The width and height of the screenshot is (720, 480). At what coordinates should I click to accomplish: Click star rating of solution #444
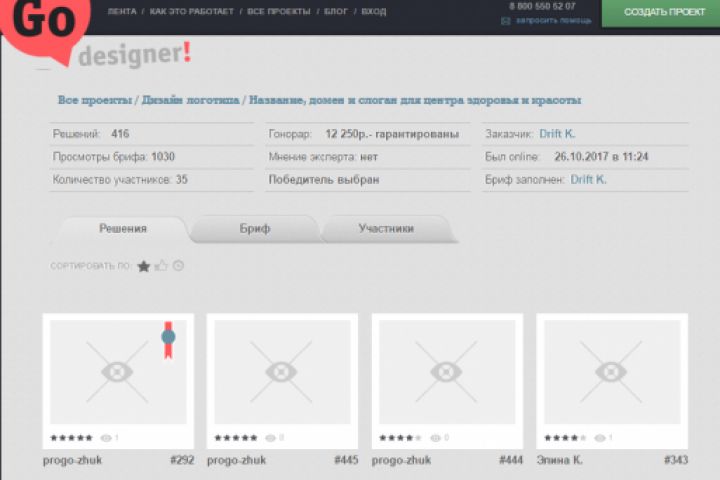(x=400, y=438)
